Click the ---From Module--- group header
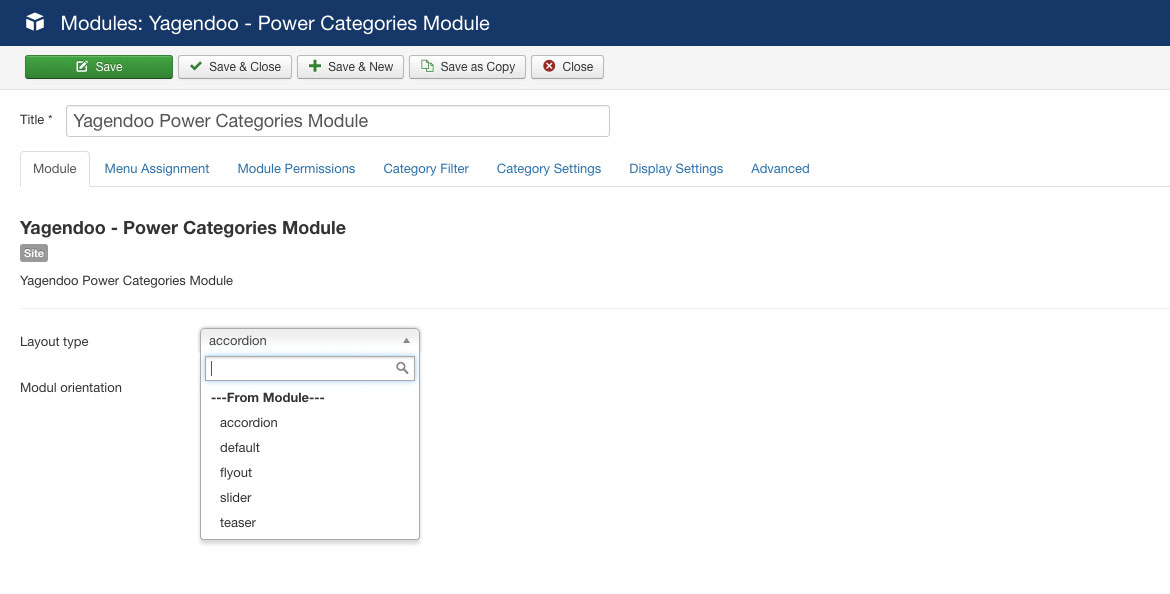This screenshot has height=594, width=1170. pyautogui.click(x=268, y=398)
